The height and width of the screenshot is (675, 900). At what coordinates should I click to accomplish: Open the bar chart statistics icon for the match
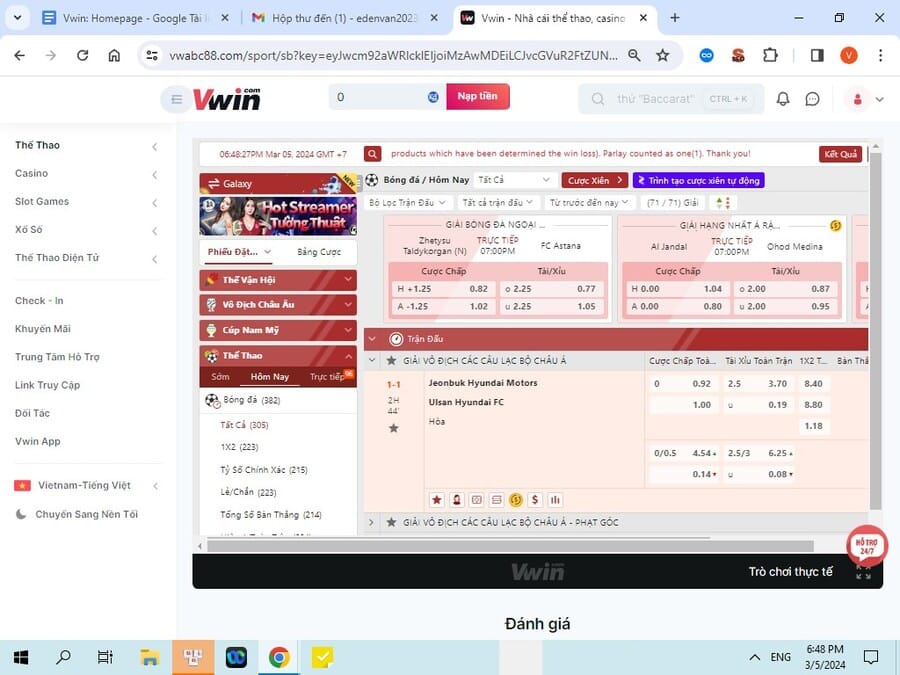pos(555,500)
